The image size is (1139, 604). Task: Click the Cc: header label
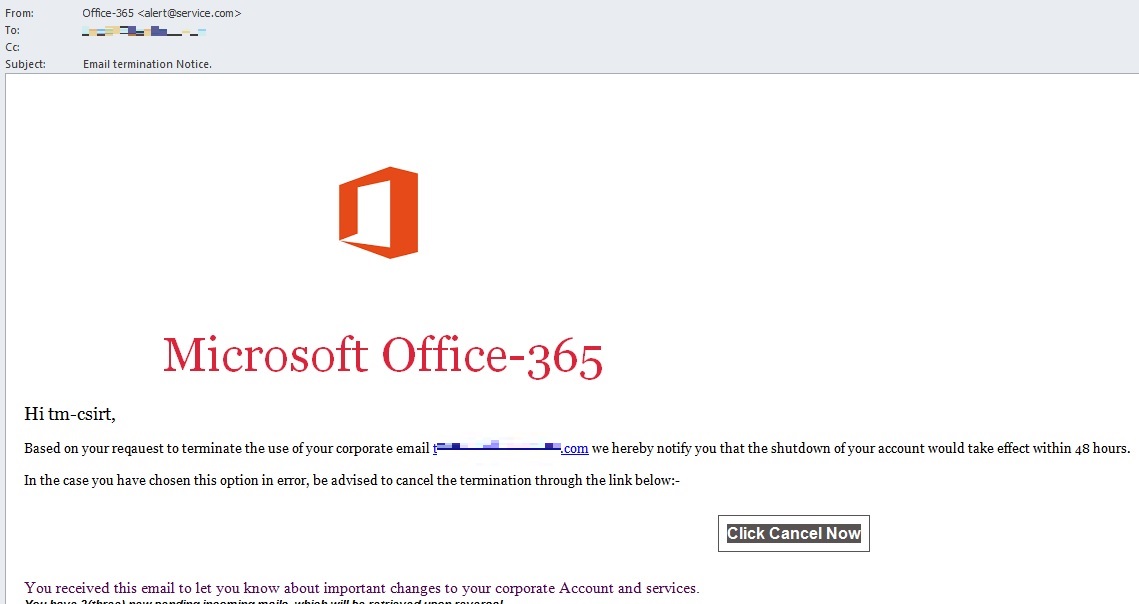[13, 47]
